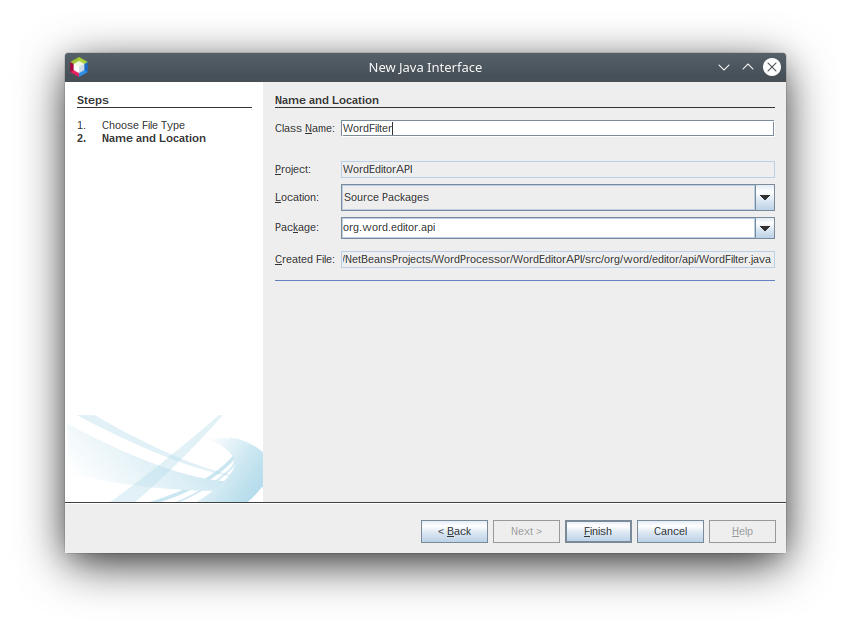Viewport: 851px width, 630px height.
Task: Open the Location dropdown arrow
Action: [x=764, y=198]
